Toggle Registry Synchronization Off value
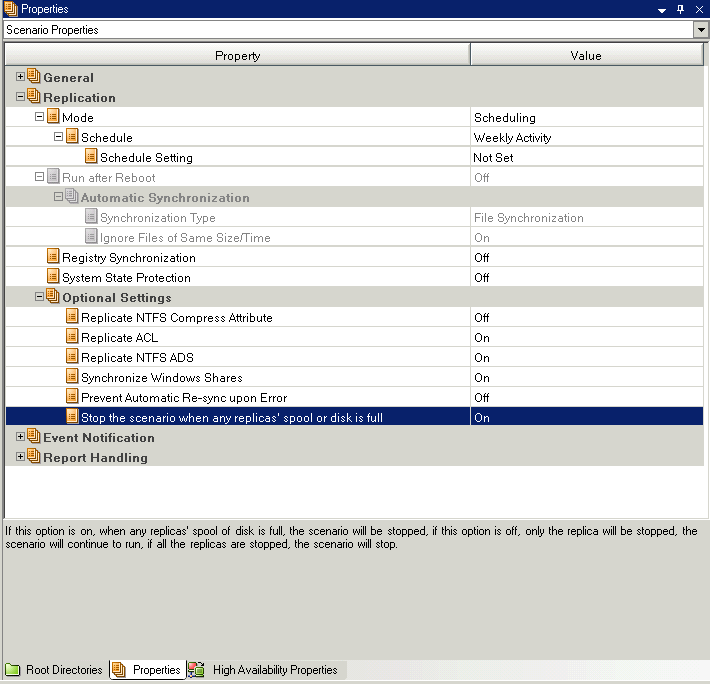This screenshot has width=710, height=684. 482,257
